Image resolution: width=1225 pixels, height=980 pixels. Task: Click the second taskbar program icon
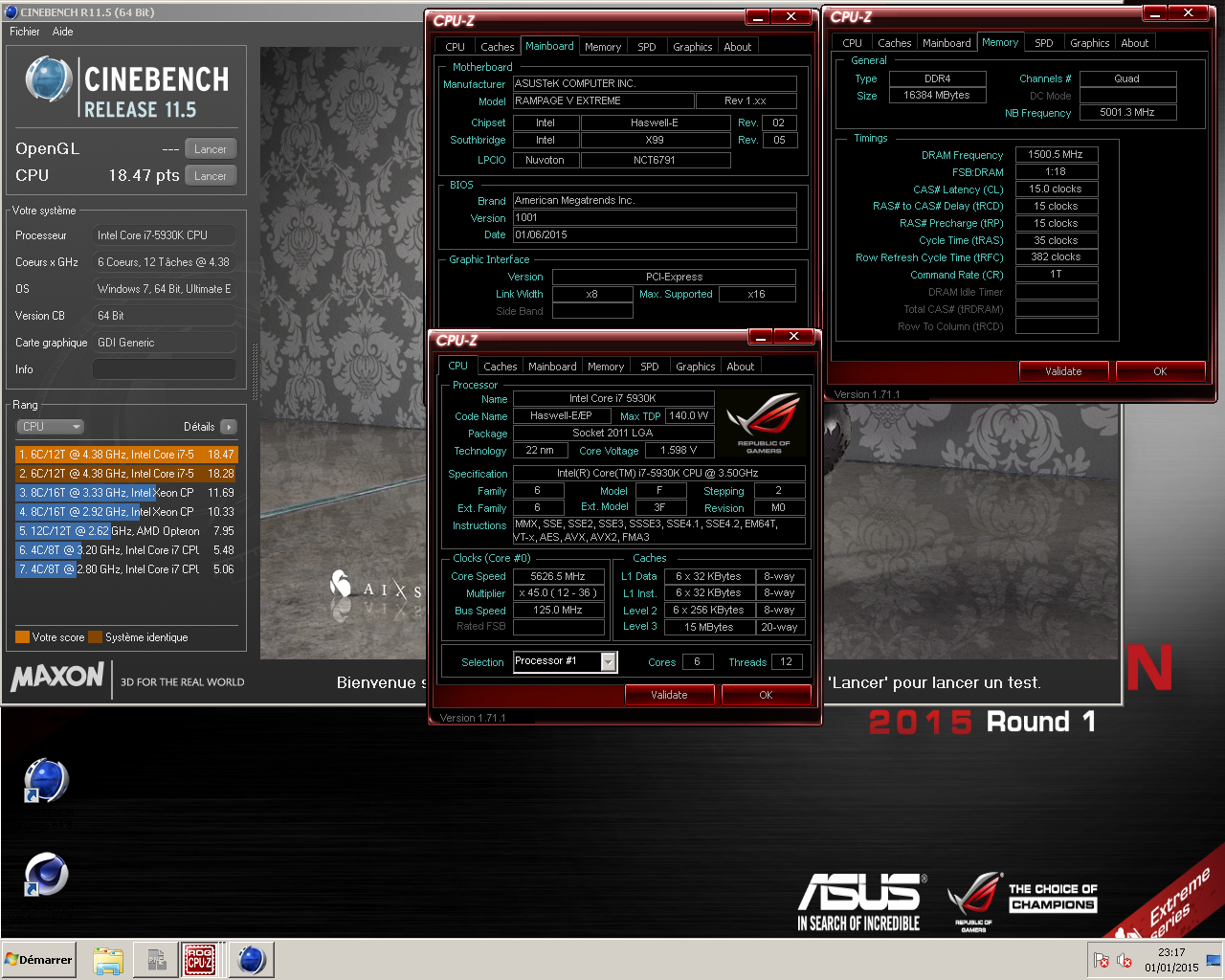(155, 960)
